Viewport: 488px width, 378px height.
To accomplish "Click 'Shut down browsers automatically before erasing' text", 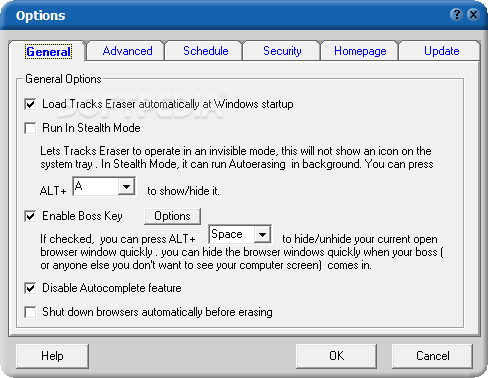I will pos(157,312).
